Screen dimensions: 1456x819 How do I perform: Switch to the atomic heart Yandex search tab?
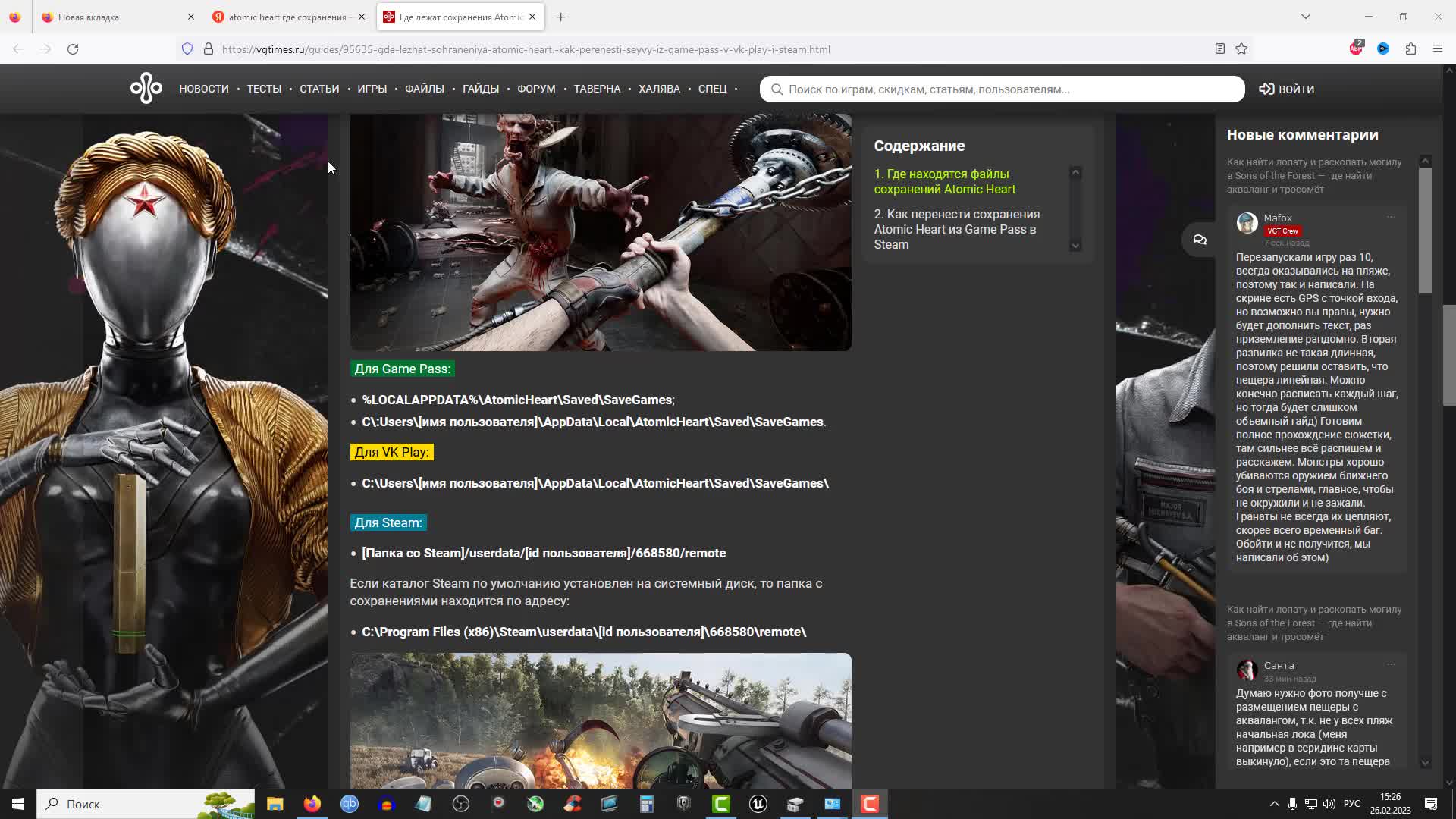pyautogui.click(x=287, y=17)
